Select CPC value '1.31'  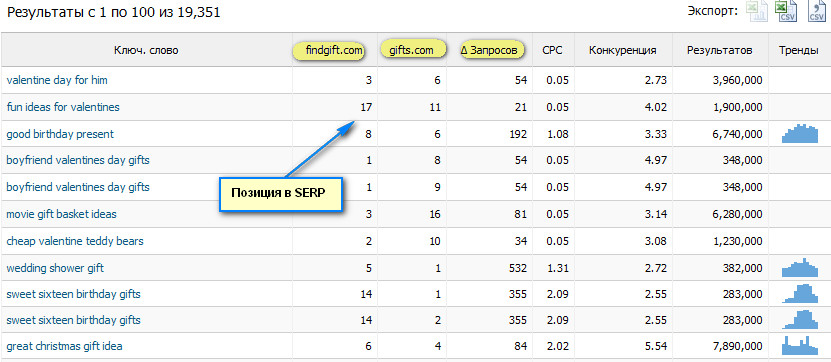[558, 268]
